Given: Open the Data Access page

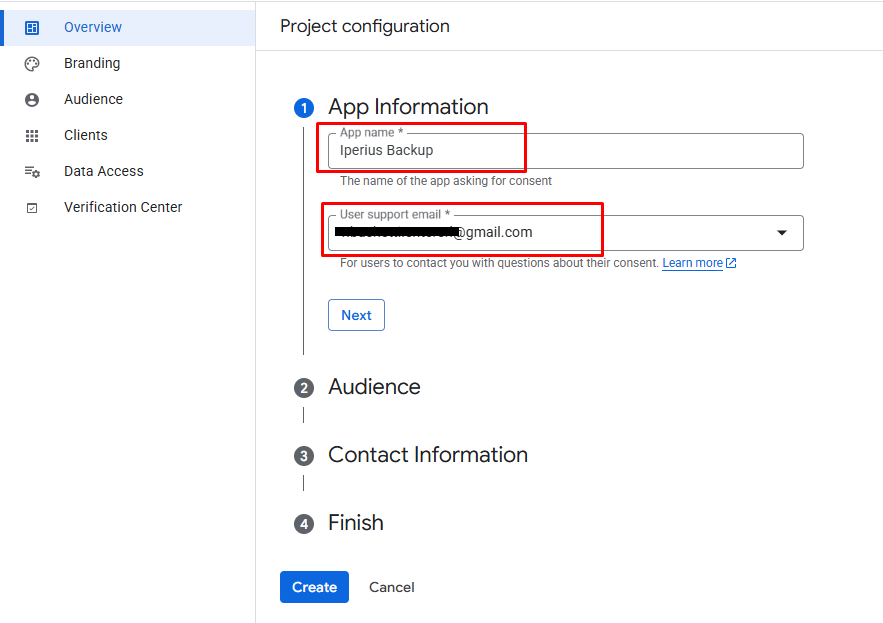Looking at the screenshot, I should pyautogui.click(x=129, y=171).
